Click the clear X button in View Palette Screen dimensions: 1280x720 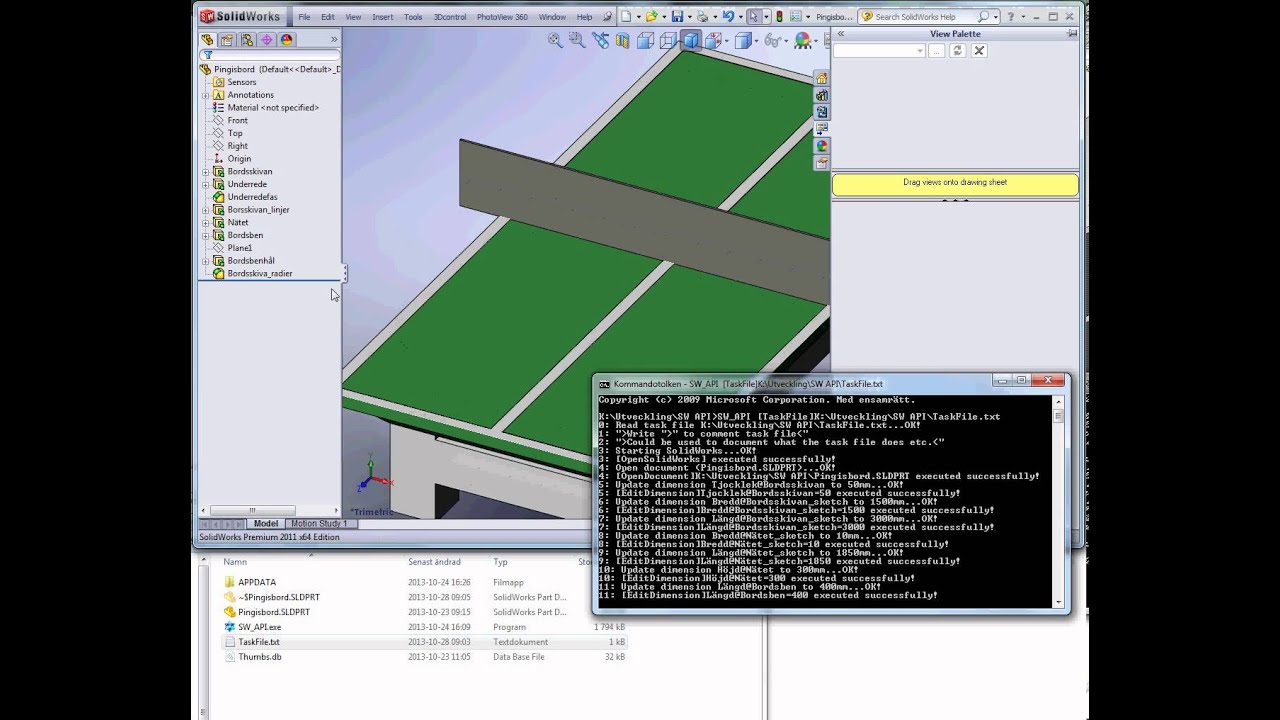click(979, 50)
